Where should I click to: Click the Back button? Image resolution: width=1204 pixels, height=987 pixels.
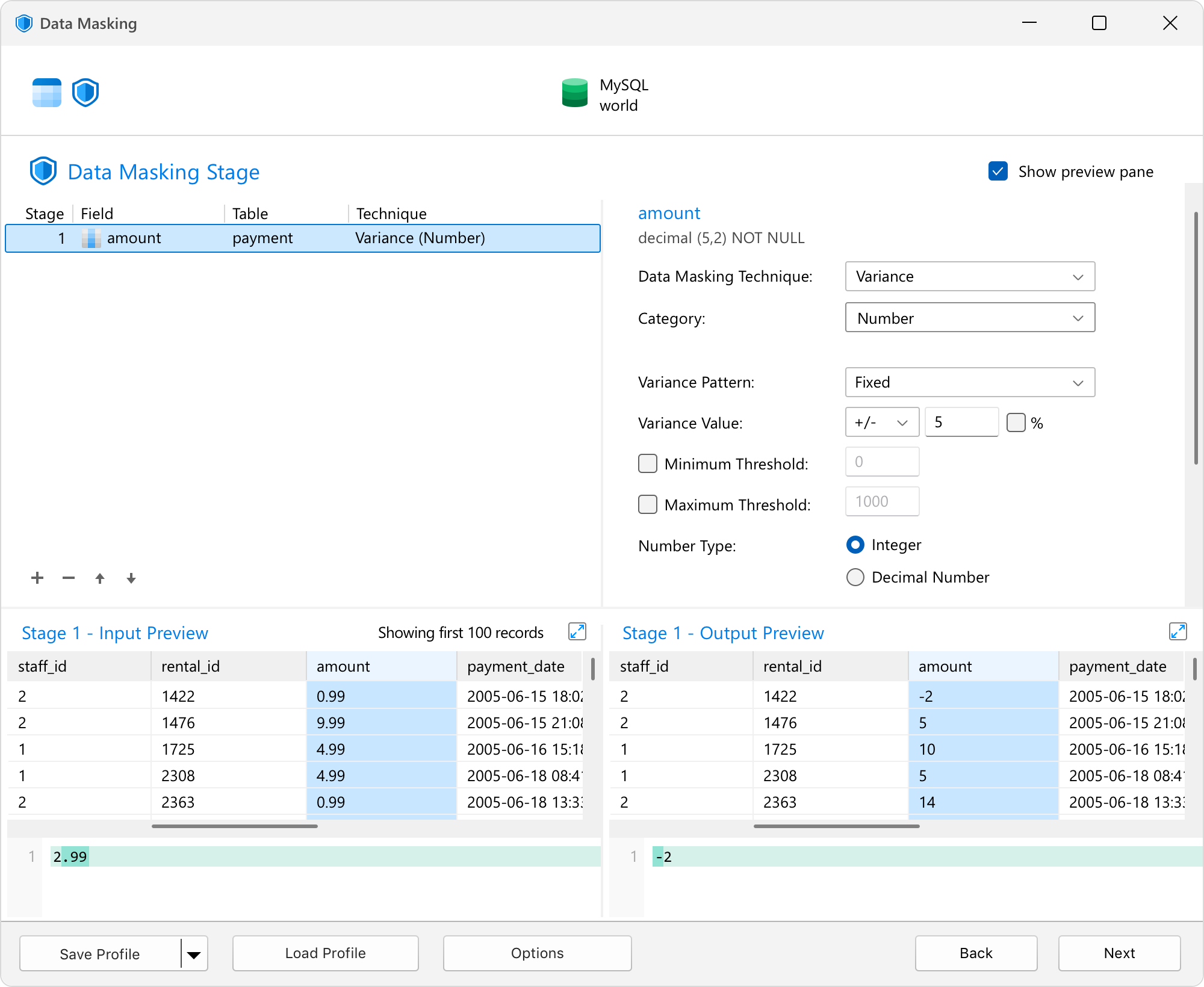tap(976, 953)
